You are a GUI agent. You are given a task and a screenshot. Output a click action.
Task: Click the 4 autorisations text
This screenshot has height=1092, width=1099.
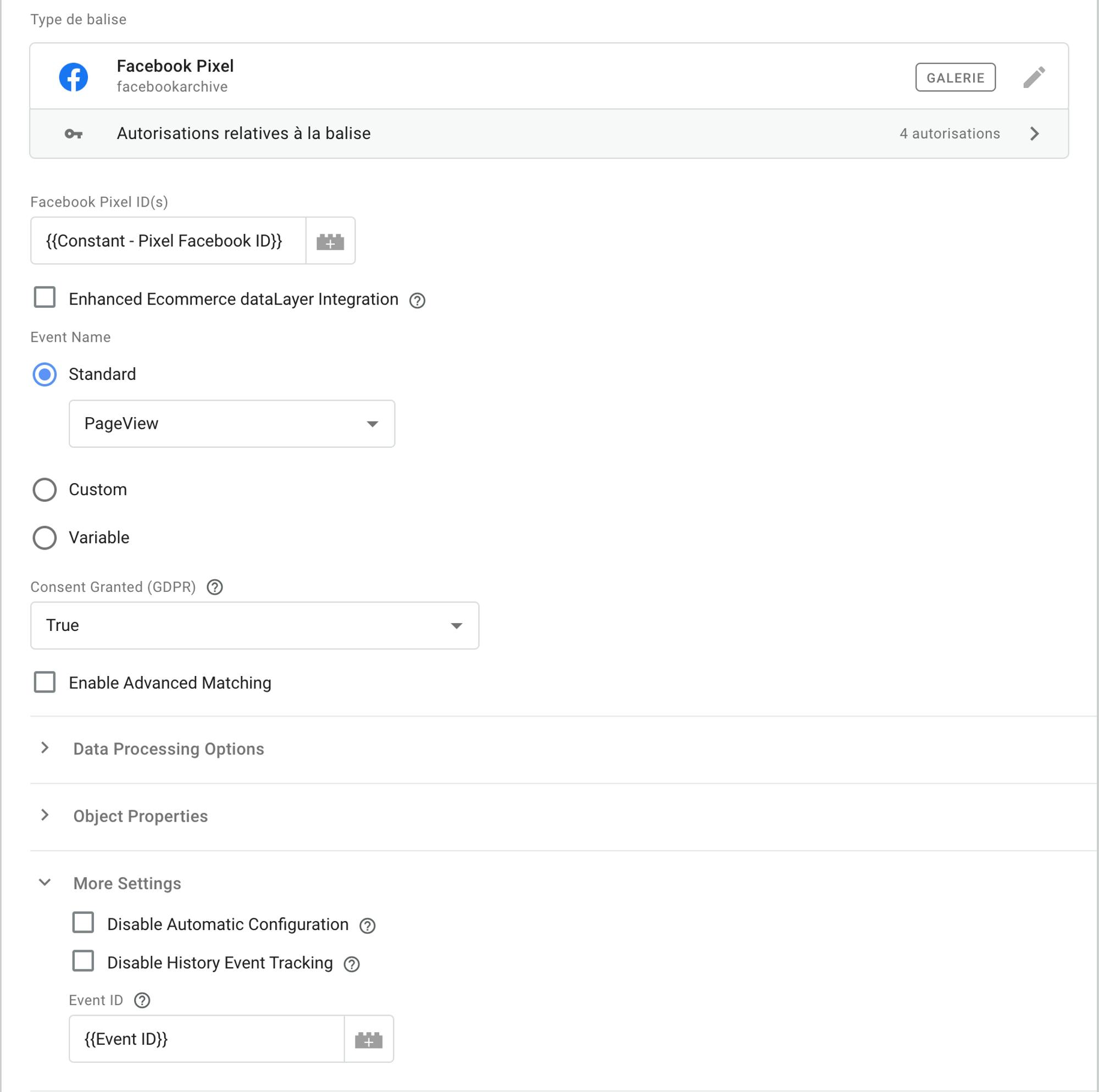pos(950,134)
